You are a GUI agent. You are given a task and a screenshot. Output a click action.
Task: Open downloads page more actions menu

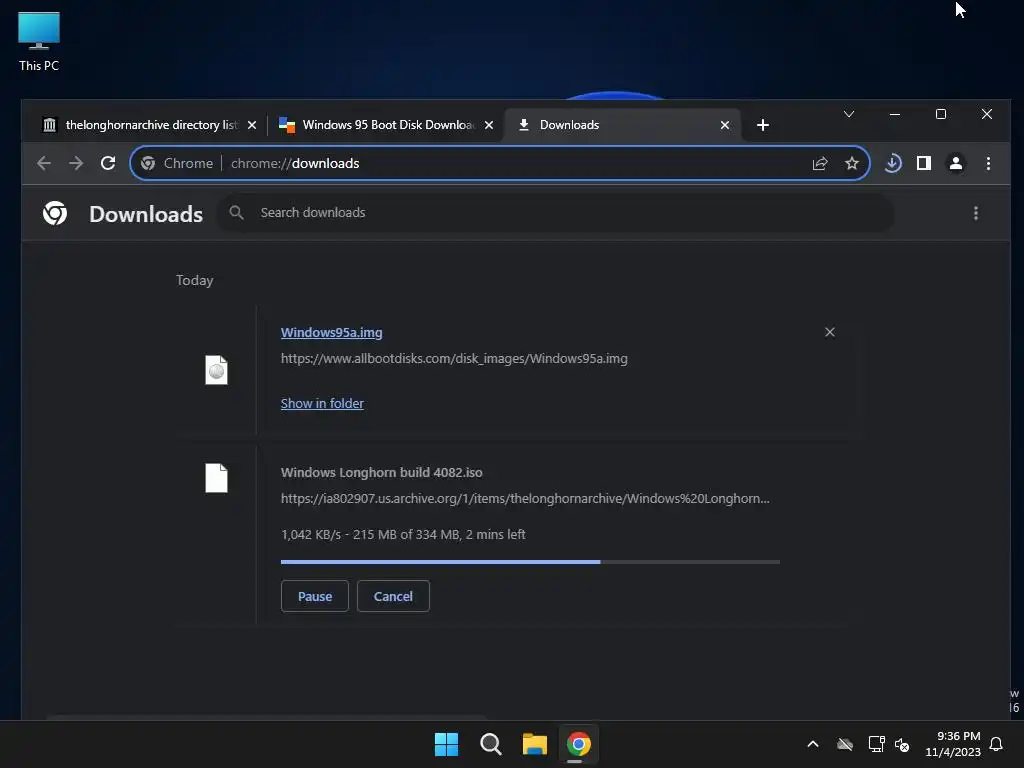pos(976,213)
